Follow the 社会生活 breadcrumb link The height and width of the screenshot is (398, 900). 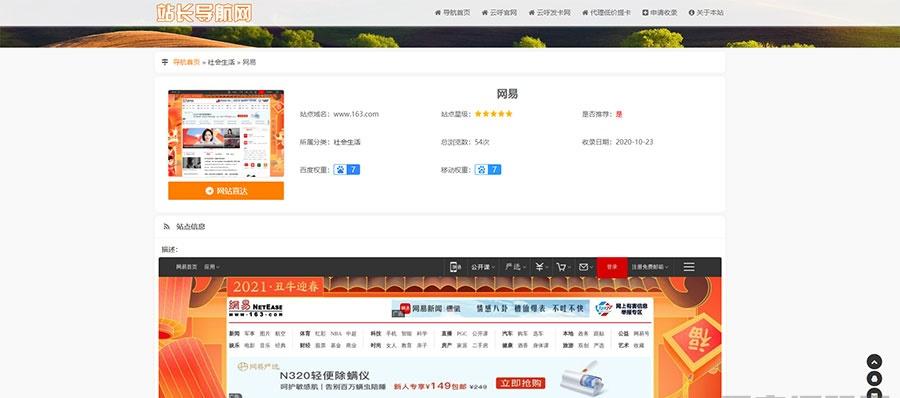click(x=221, y=62)
